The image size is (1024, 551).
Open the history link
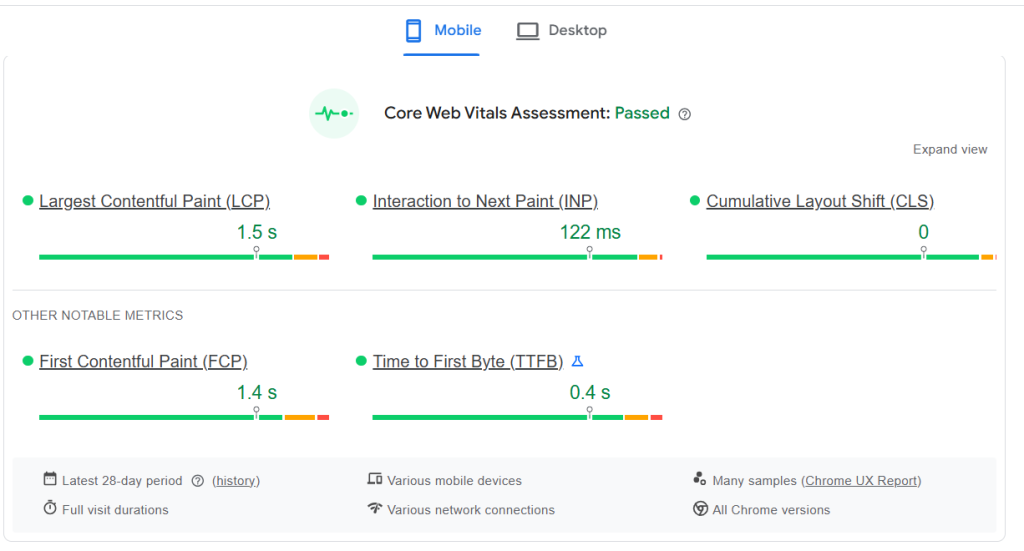[x=236, y=481]
